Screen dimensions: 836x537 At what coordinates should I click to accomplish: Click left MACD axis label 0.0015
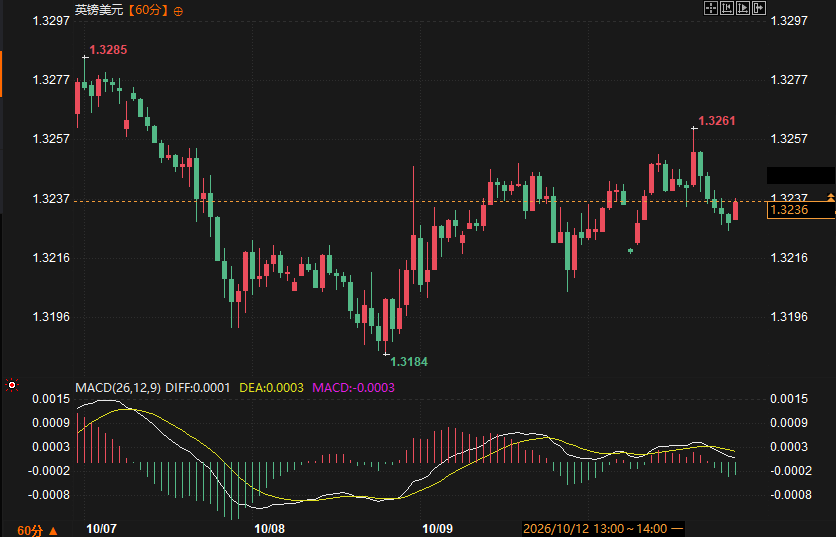pos(51,399)
